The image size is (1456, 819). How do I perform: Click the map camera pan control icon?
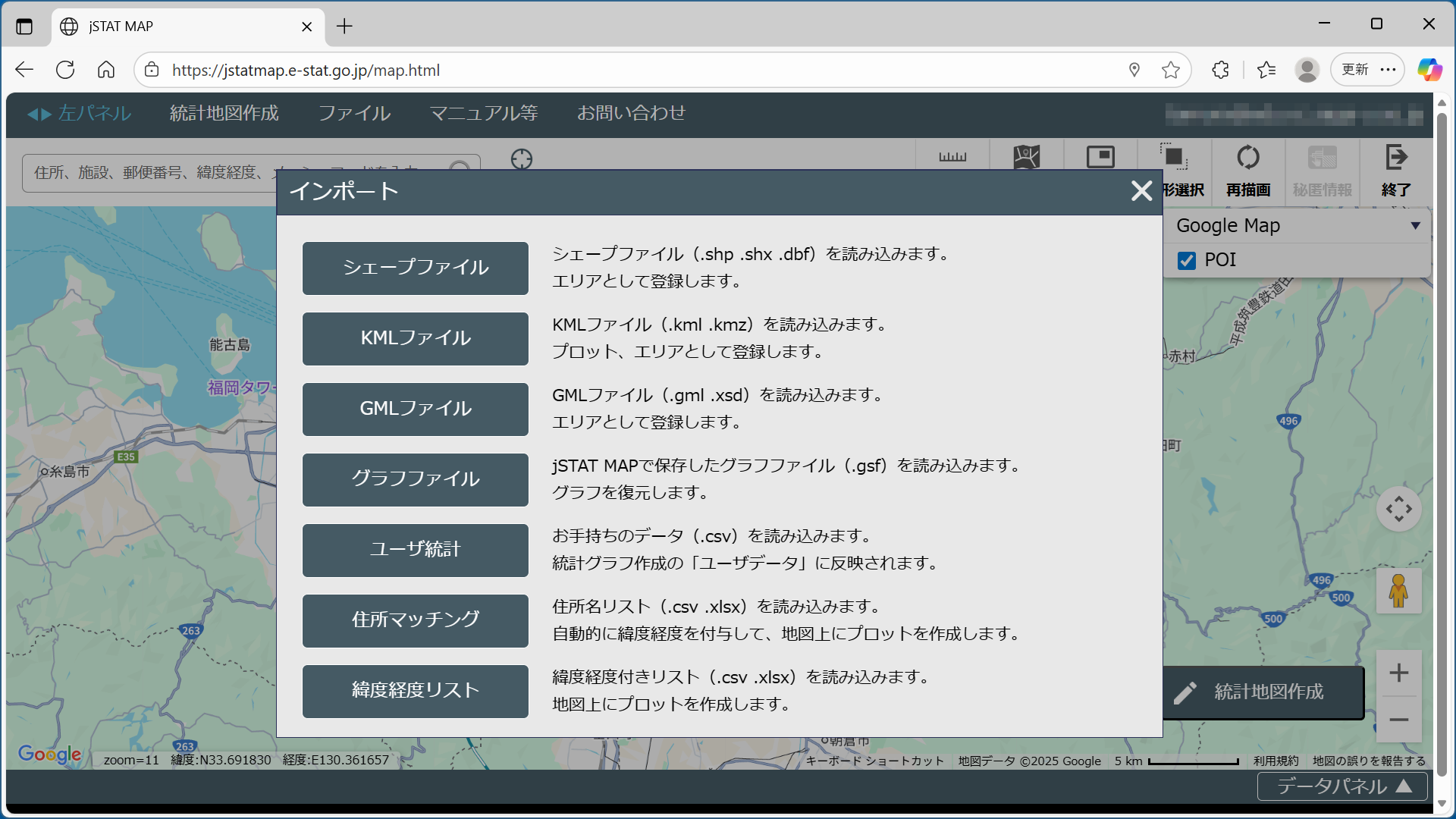[1398, 509]
